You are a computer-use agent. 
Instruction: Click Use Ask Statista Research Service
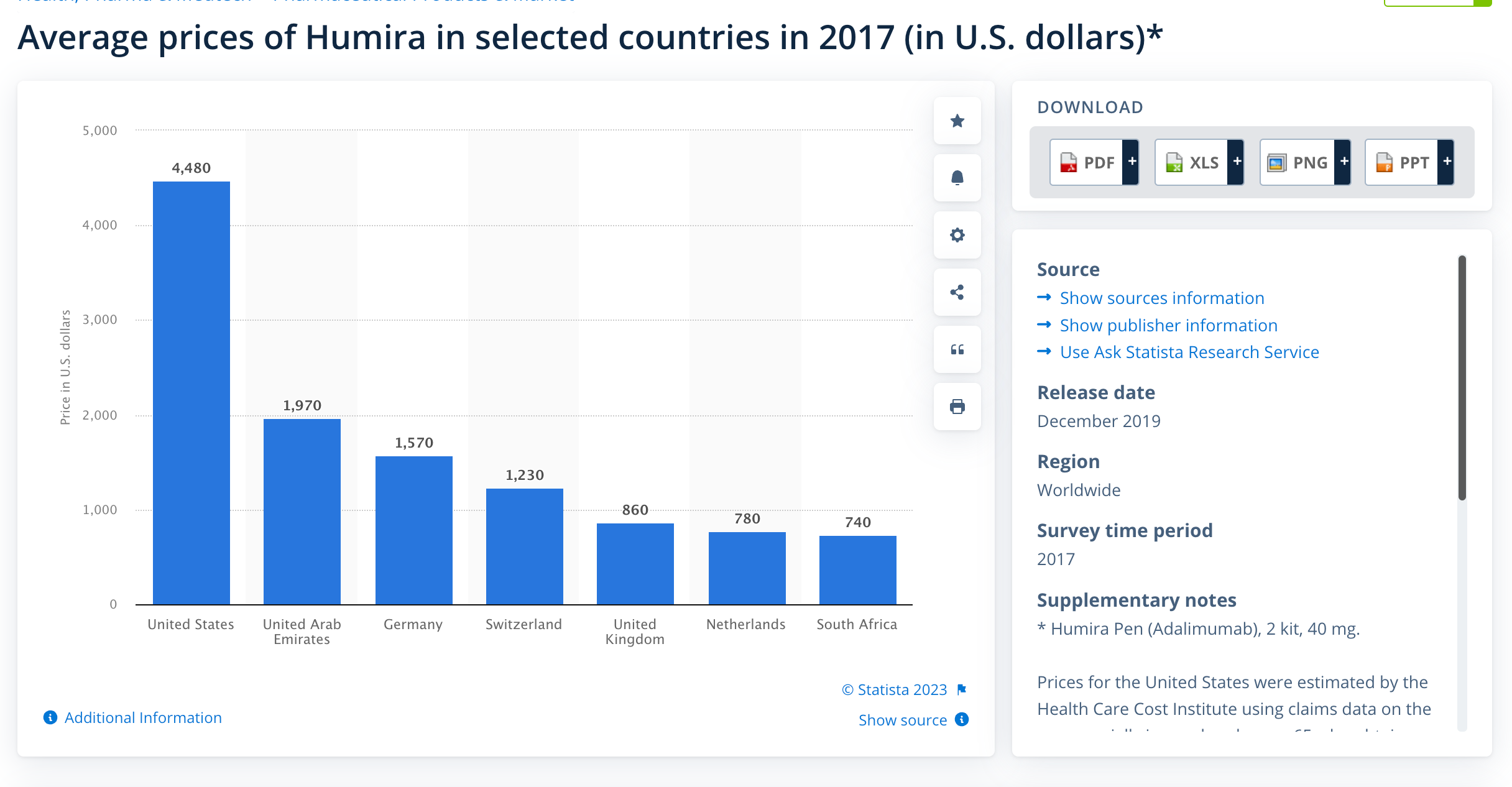(1189, 352)
